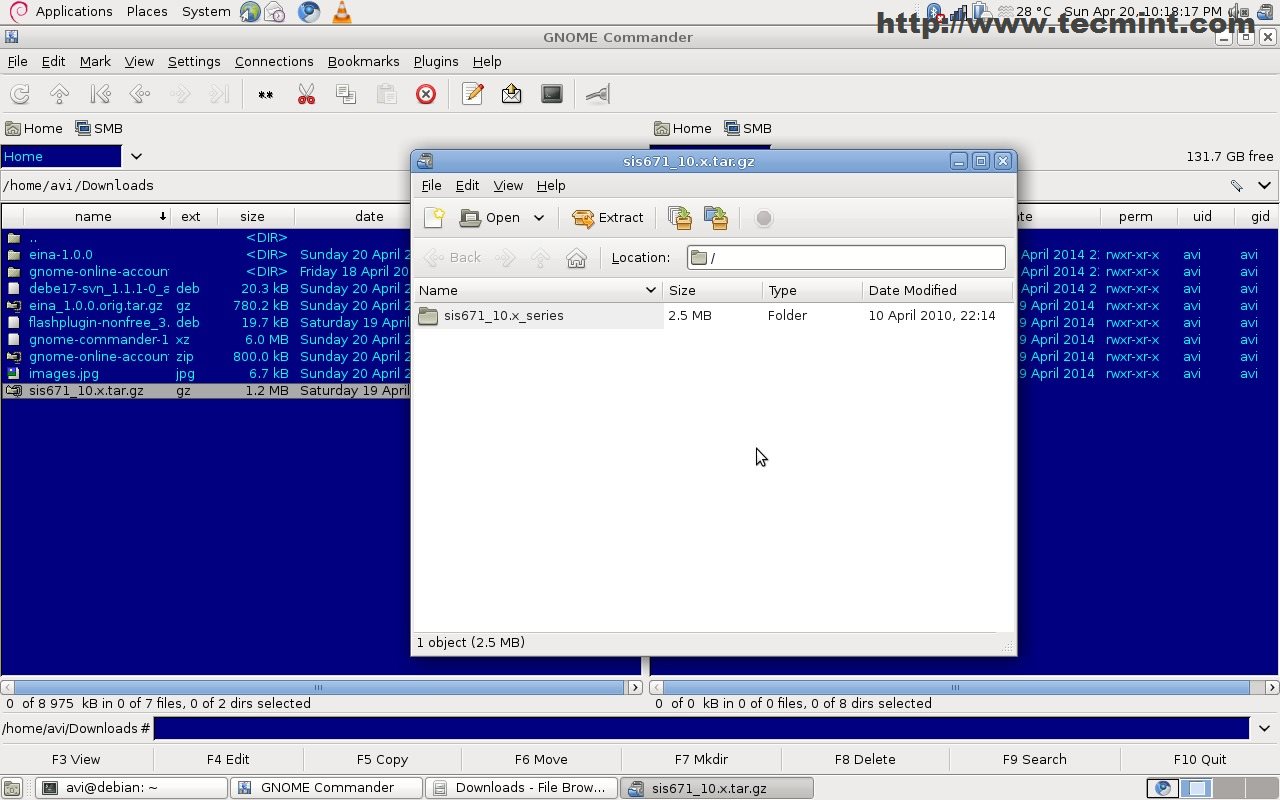Click the Refresh icon in Commander toolbar
1280x800 pixels.
click(x=20, y=94)
